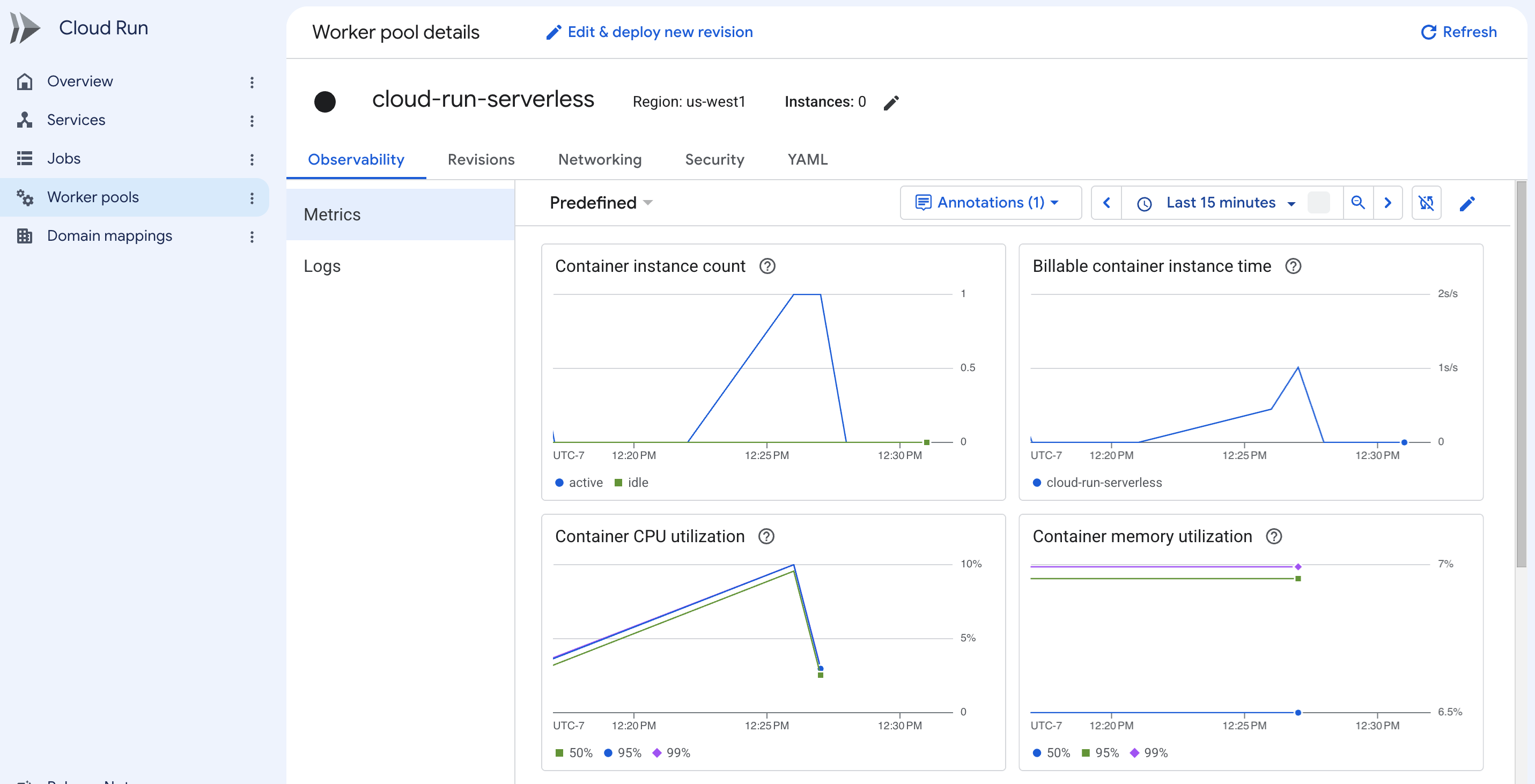This screenshot has width=1535, height=784.
Task: Show help for Container instance count
Action: [x=767, y=267]
